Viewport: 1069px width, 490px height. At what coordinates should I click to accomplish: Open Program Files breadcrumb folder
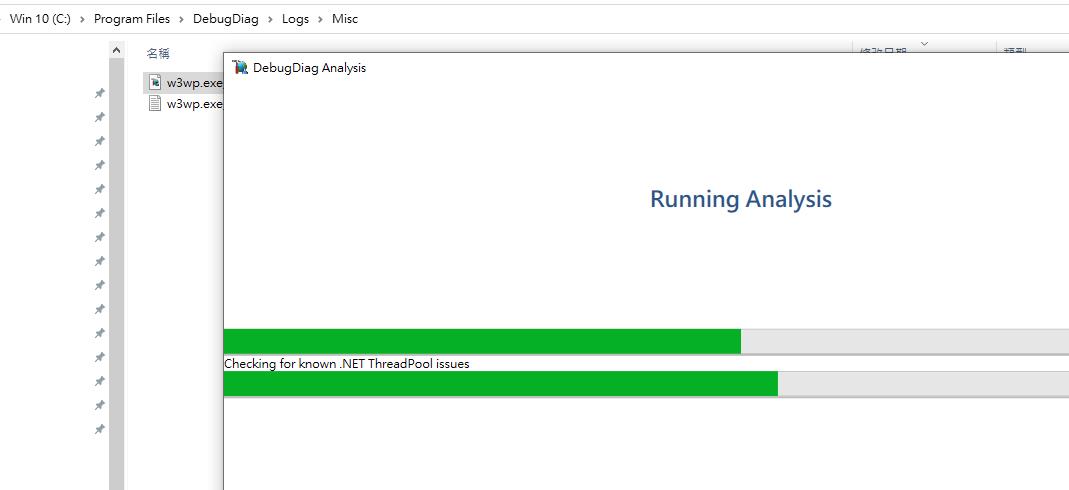[132, 19]
